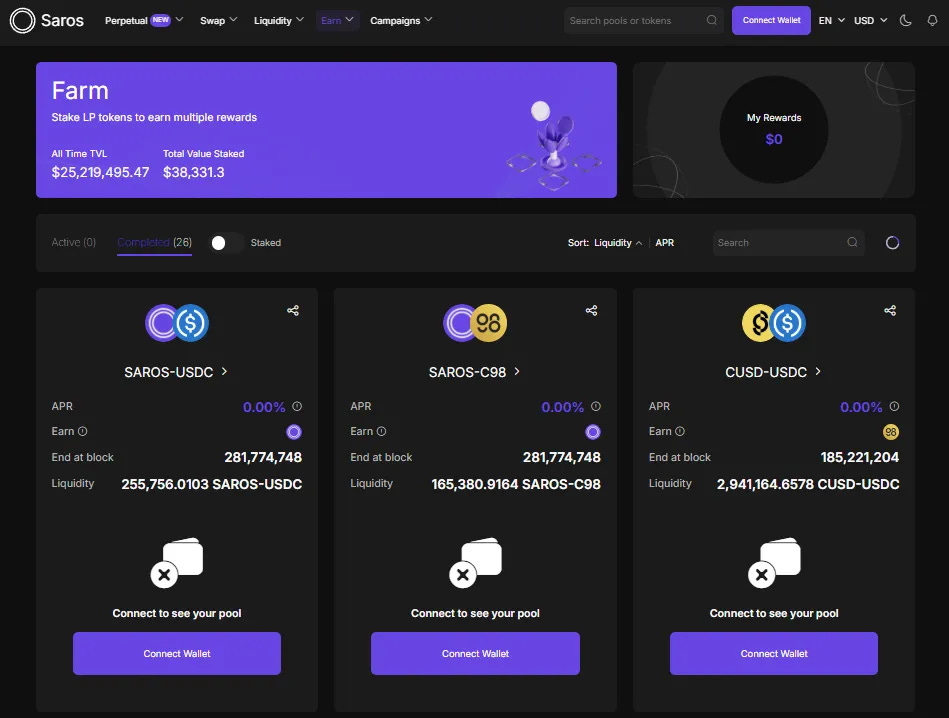This screenshot has height=718, width=949.
Task: Click the refresh circle icon beside Search
Action: click(892, 243)
